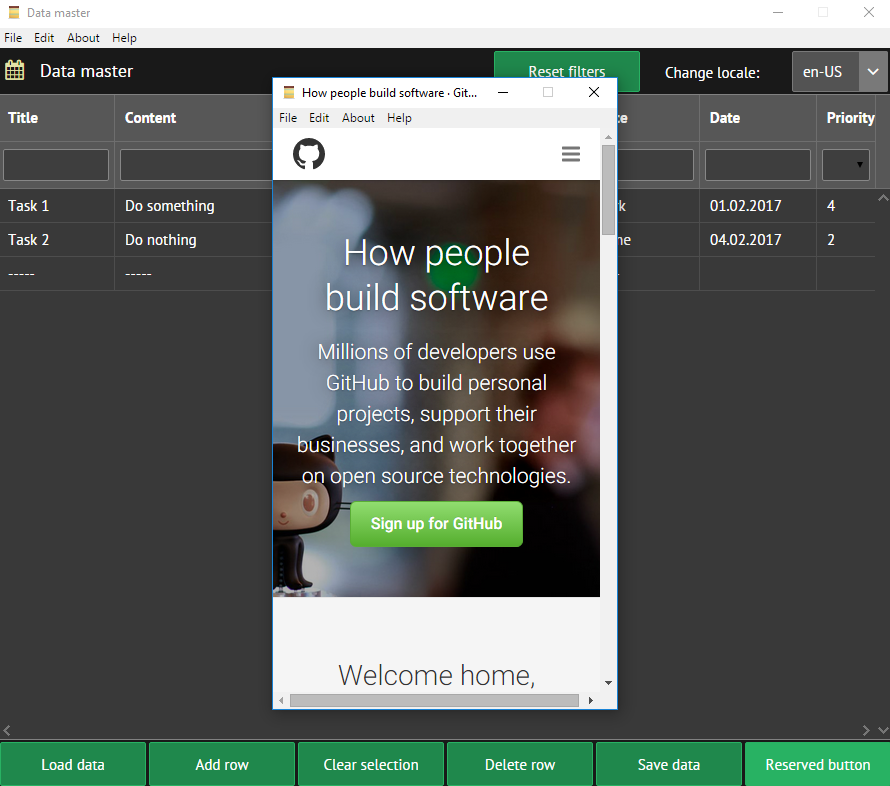Open Edit menu in GitHub popup window
This screenshot has height=786, width=890.
pos(319,118)
